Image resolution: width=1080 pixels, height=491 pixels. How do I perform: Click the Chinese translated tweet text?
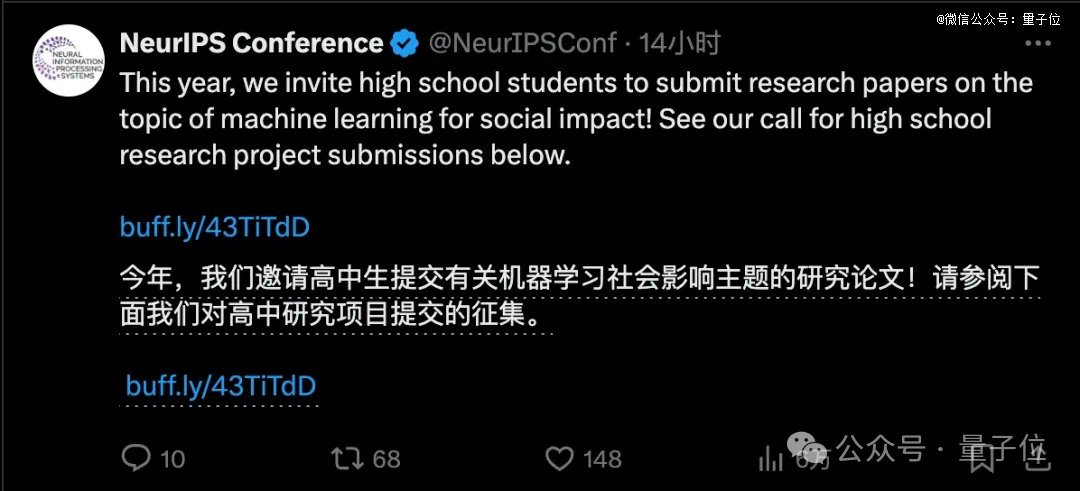(579, 299)
